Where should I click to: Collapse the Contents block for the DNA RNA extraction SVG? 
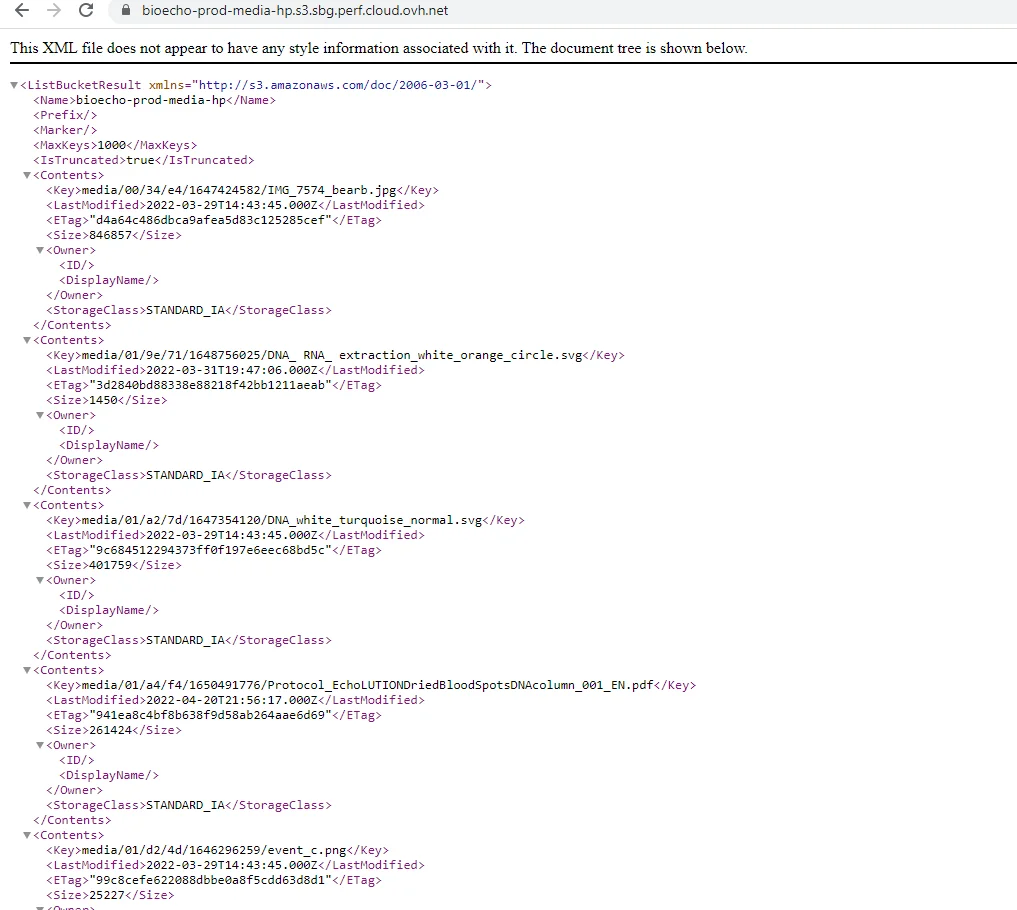pos(26,339)
